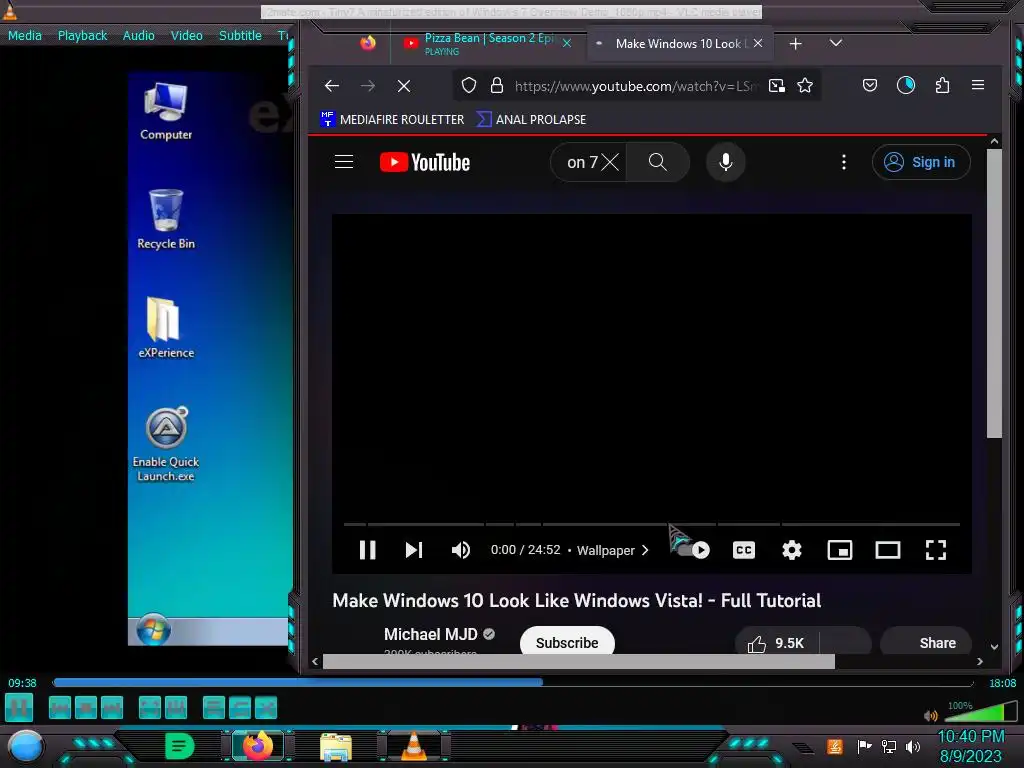Screen dimensions: 1024x768
Task: Open a new Firefox tab
Action: [x=795, y=44]
